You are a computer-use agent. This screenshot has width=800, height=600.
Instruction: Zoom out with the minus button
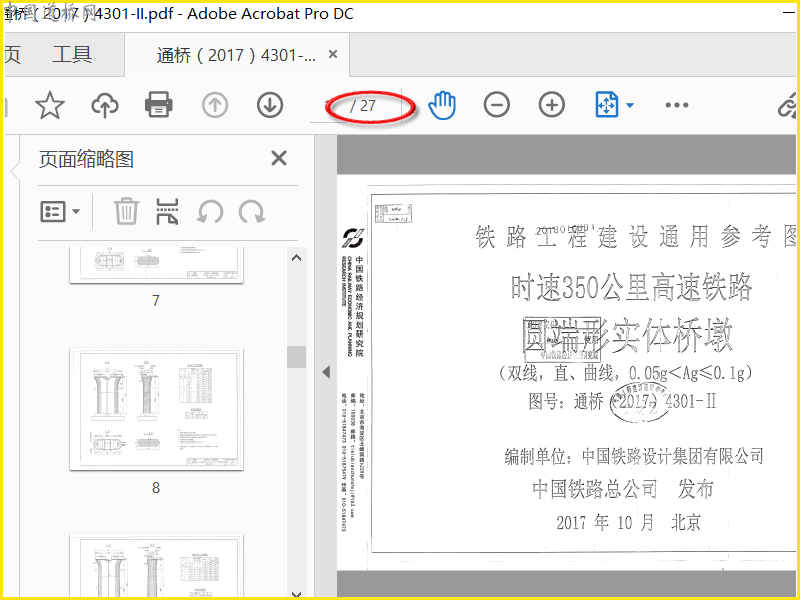496,105
